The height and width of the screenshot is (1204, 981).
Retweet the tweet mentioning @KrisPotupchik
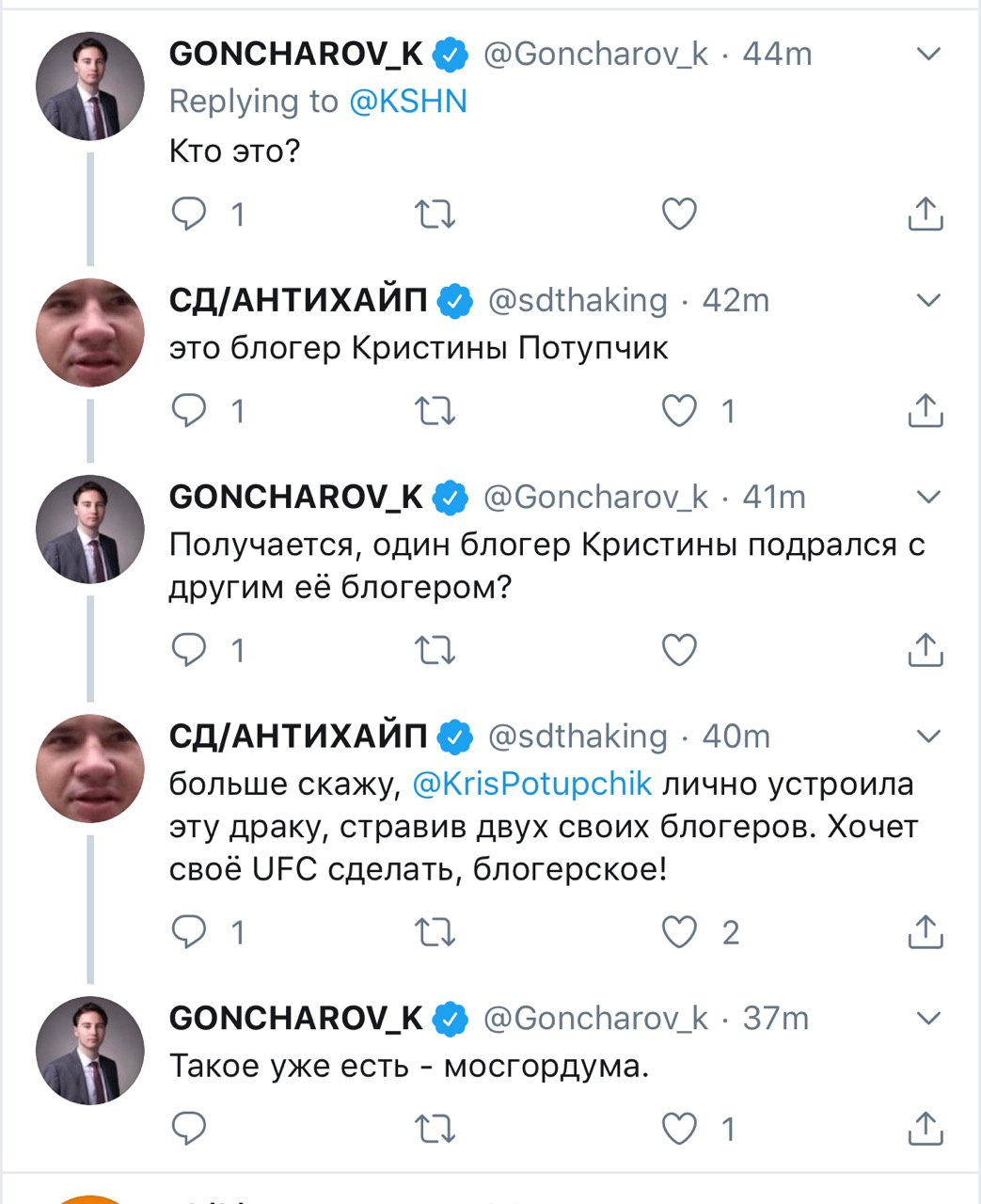tap(435, 932)
